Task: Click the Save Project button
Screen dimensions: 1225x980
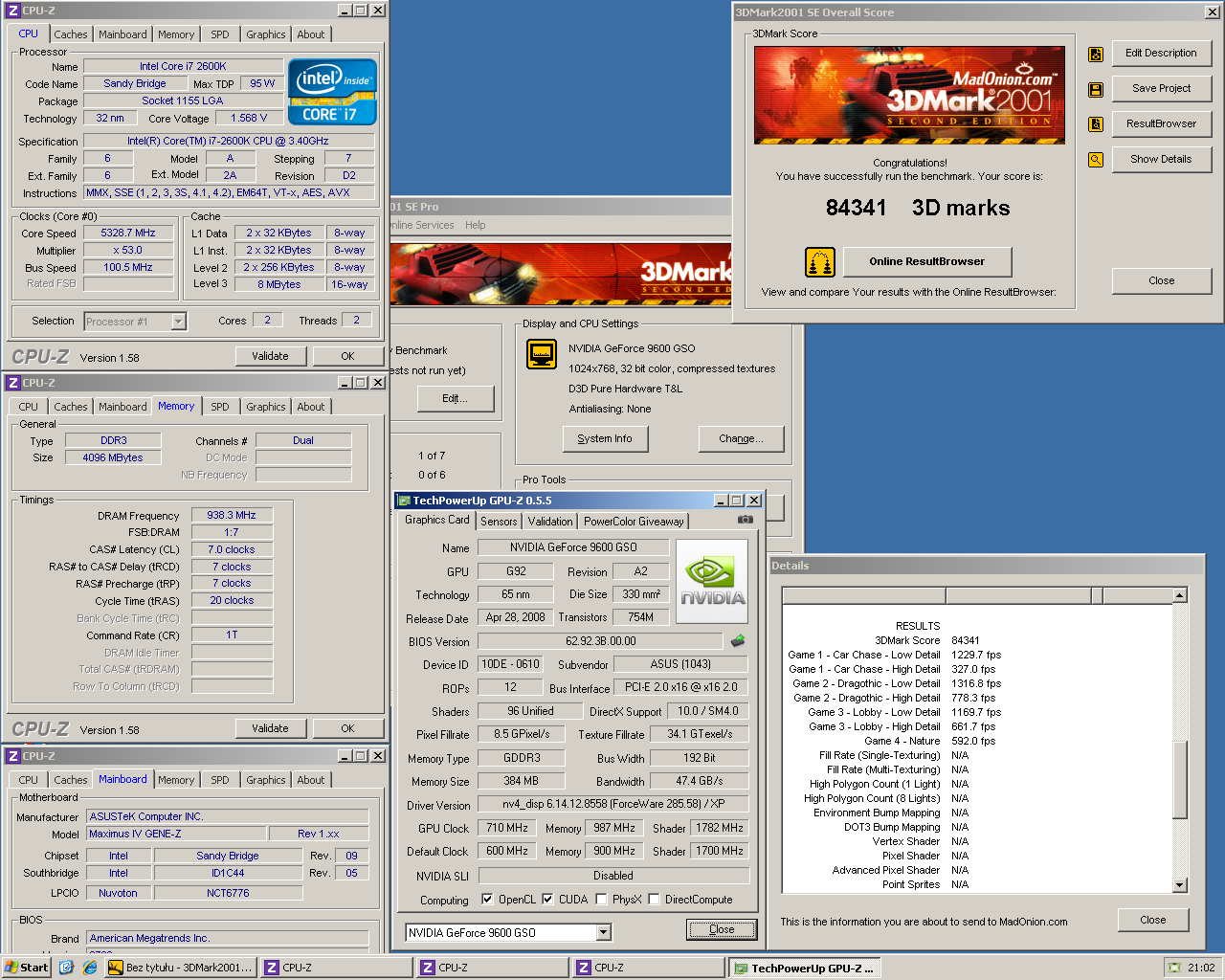Action: [1162, 89]
